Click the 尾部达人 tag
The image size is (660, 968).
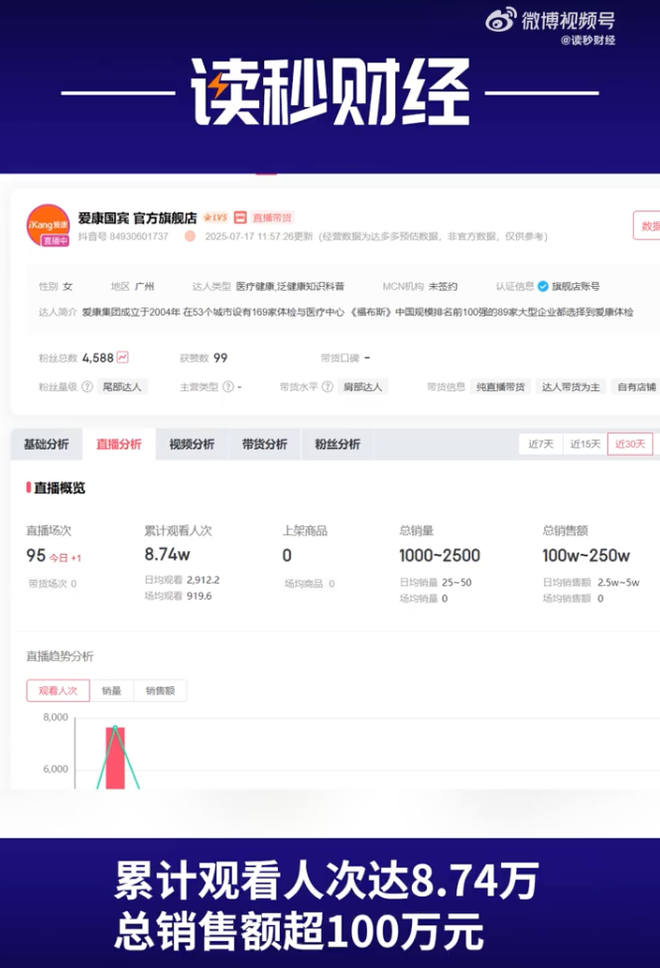(x=122, y=386)
